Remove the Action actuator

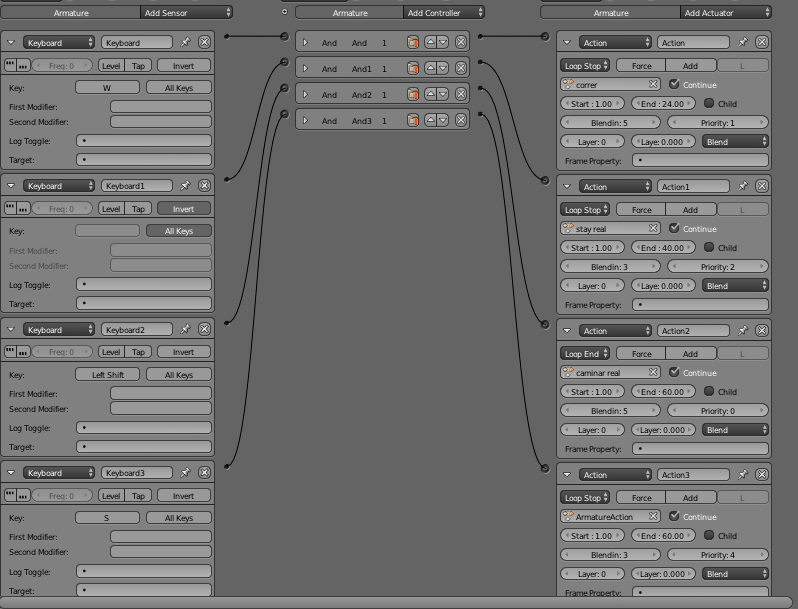tap(762, 42)
